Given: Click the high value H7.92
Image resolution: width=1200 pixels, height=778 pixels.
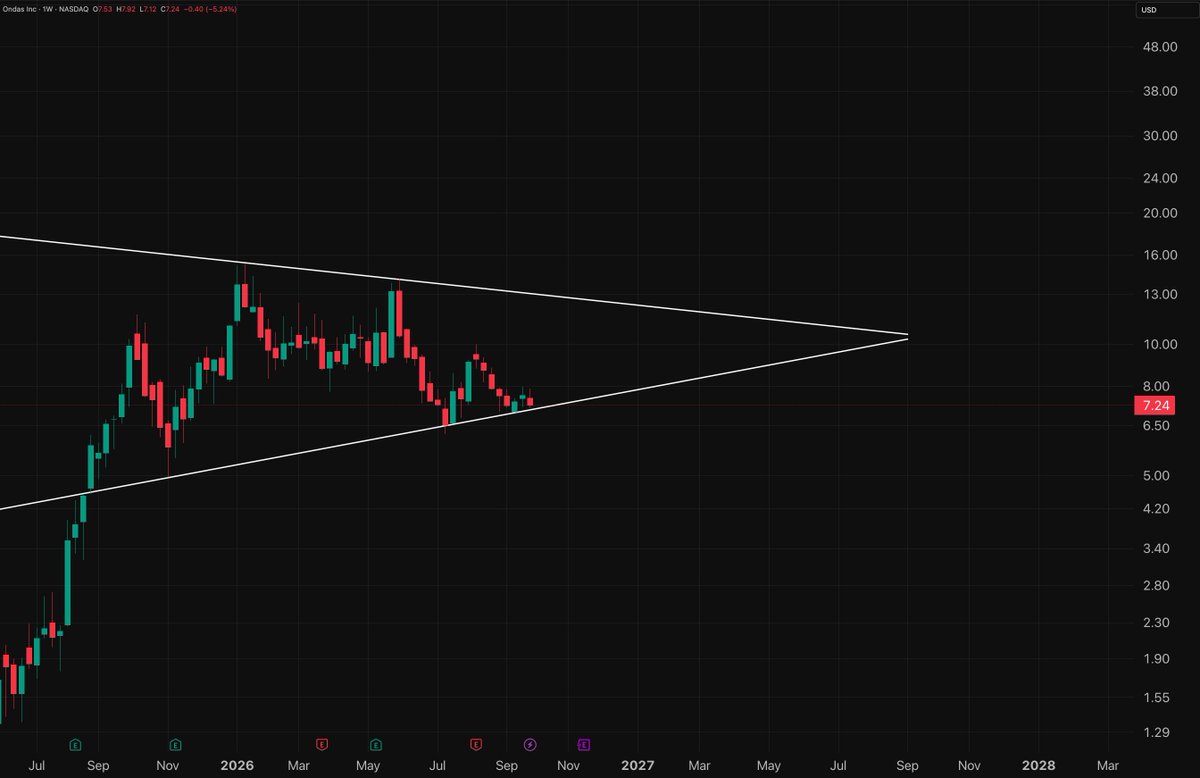Looking at the screenshot, I should coord(127,9).
